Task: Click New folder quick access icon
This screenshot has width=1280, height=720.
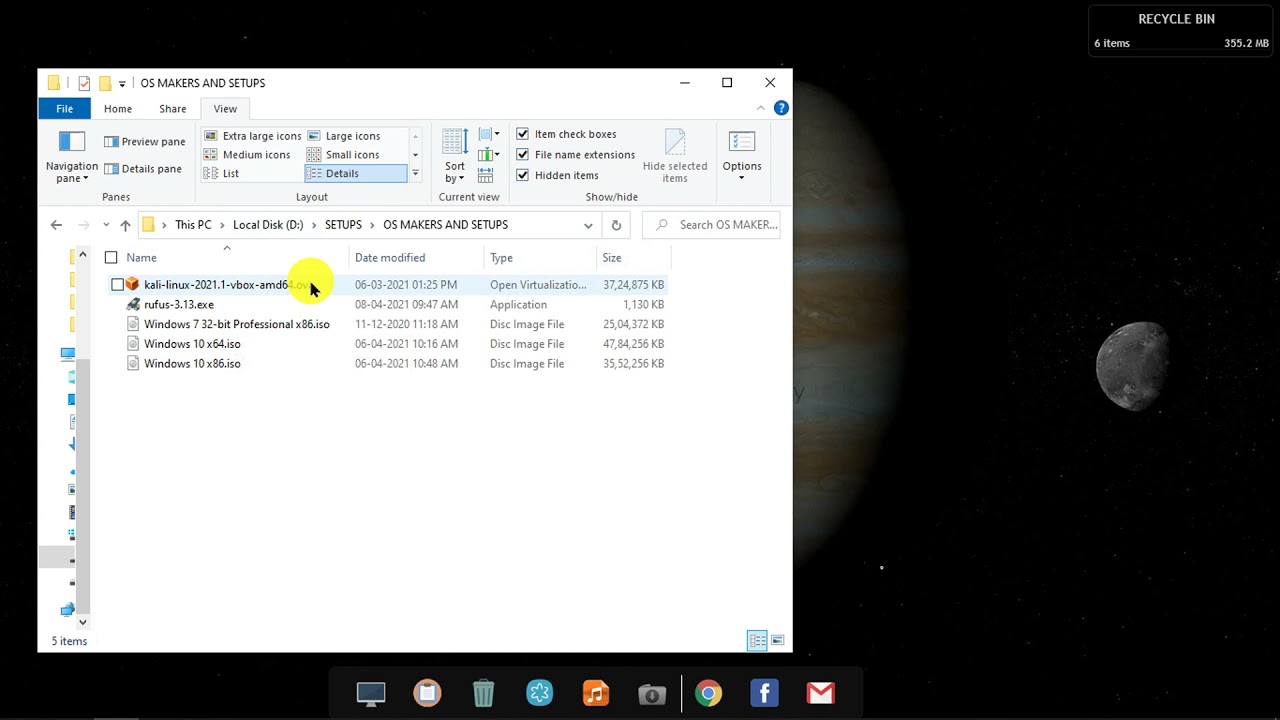Action: tap(104, 83)
